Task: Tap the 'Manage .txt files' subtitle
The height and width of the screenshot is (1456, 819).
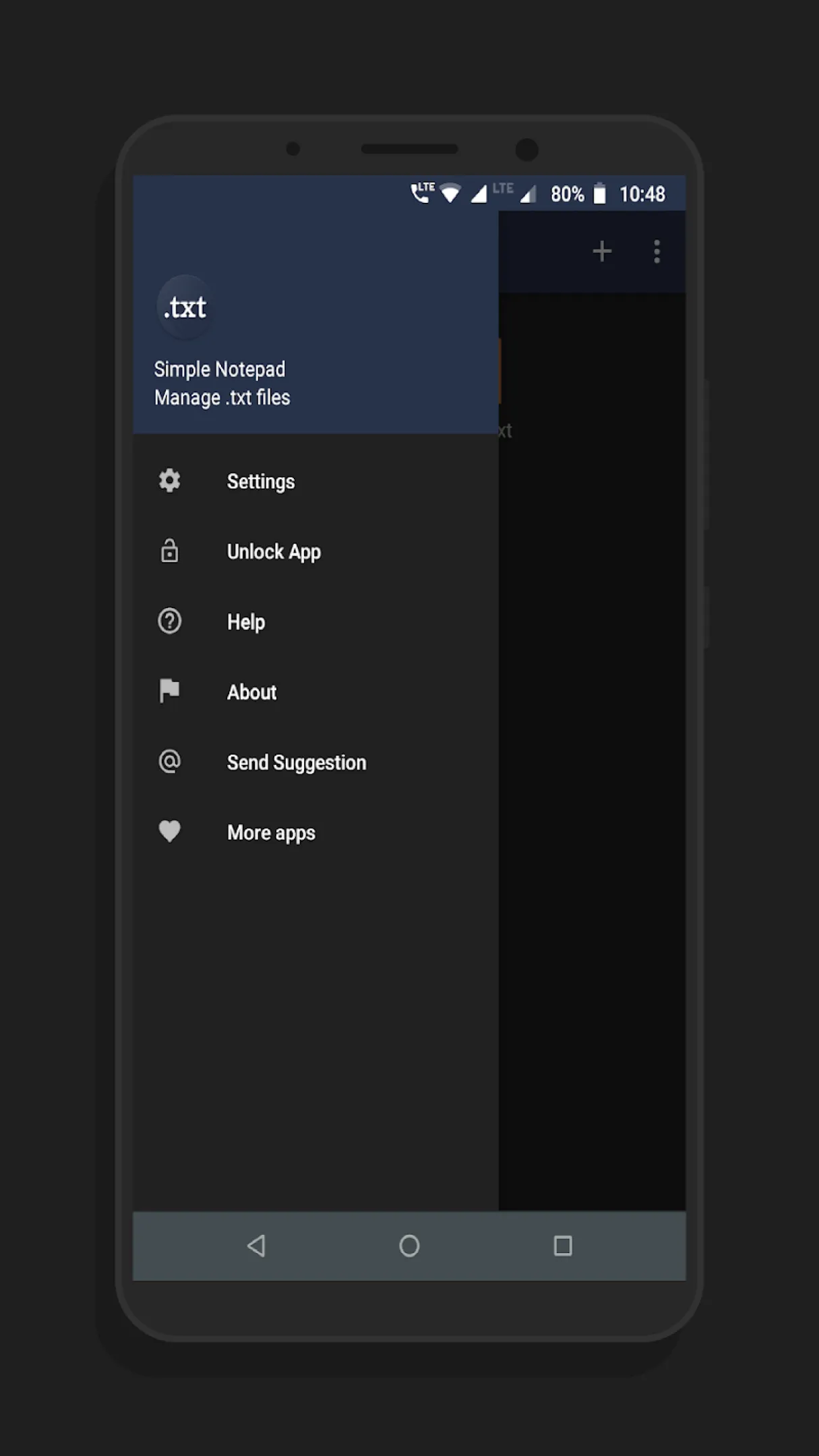Action: coord(222,398)
